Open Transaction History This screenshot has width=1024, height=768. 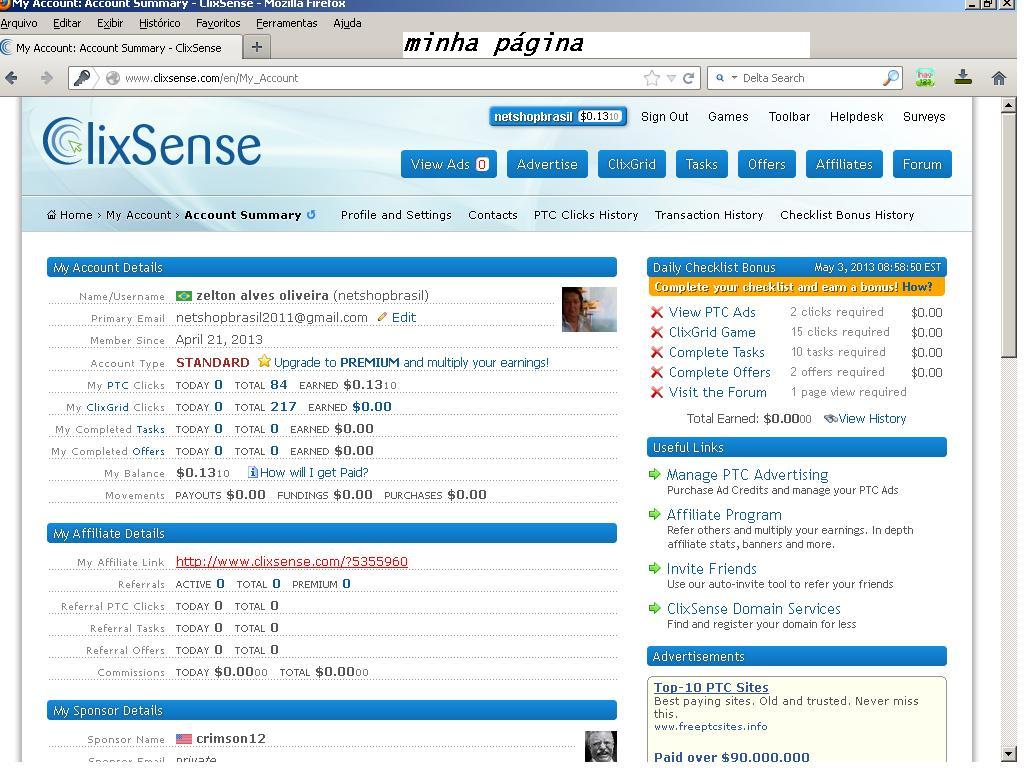click(x=709, y=215)
